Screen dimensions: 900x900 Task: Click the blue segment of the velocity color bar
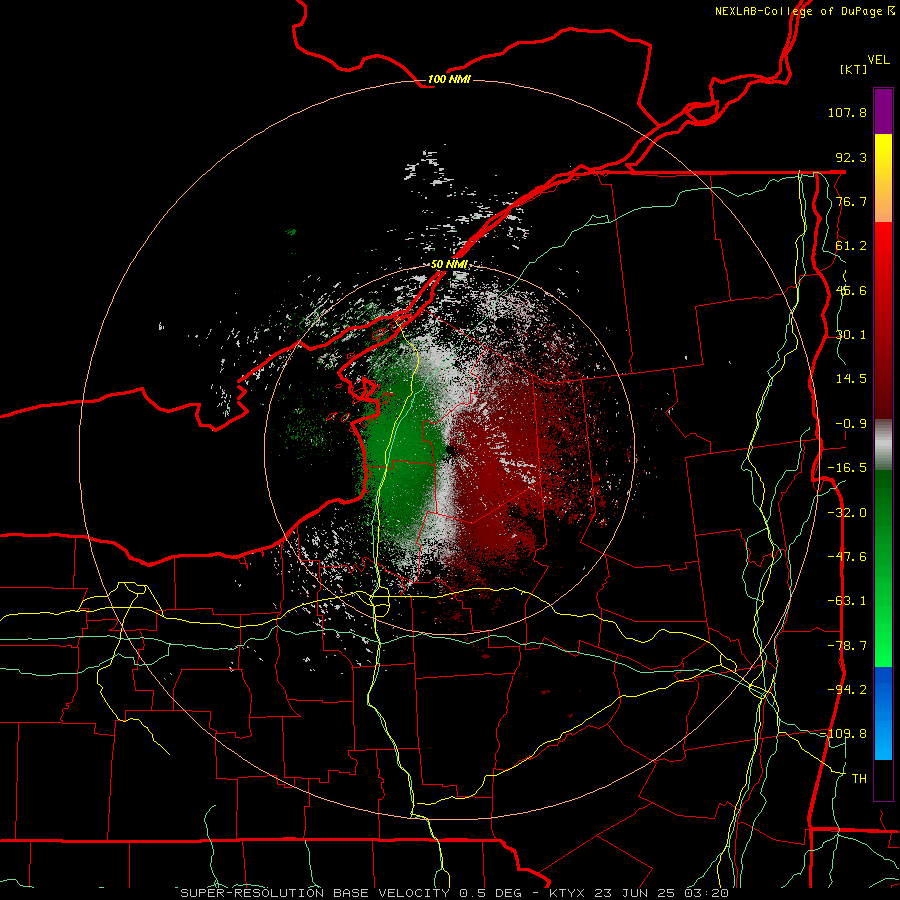tap(883, 713)
